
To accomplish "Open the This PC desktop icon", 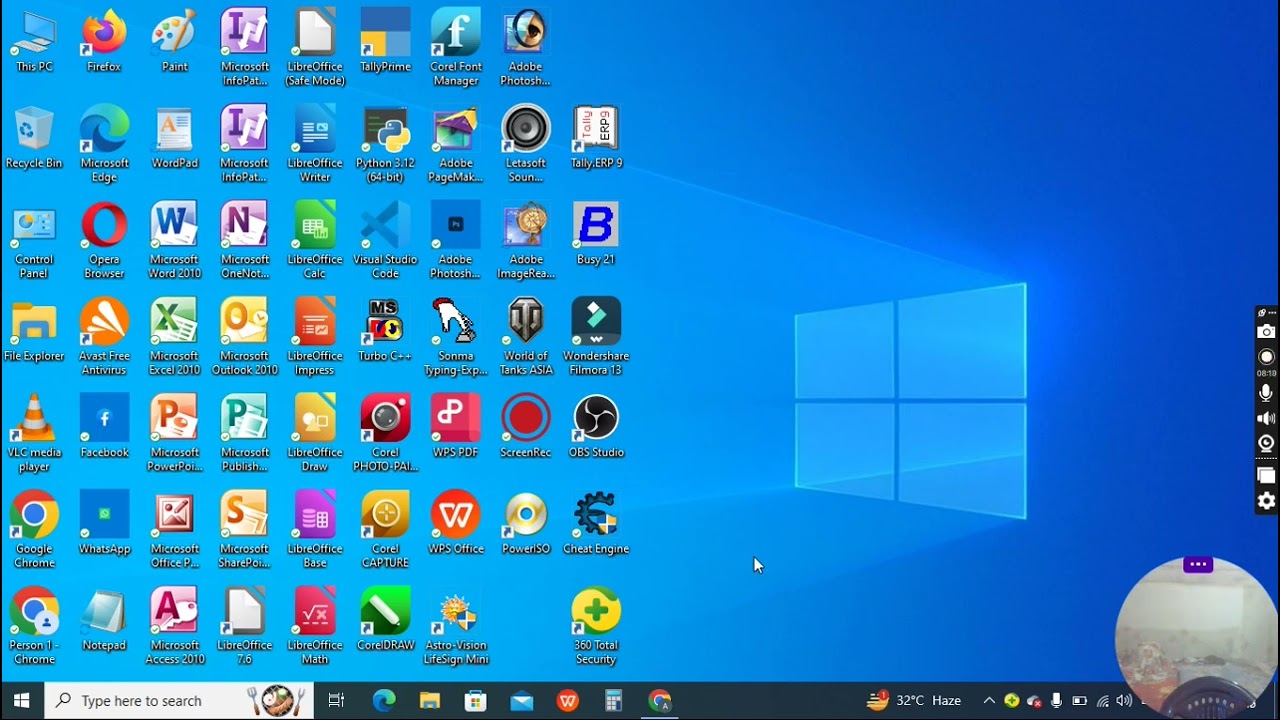I will (x=34, y=42).
